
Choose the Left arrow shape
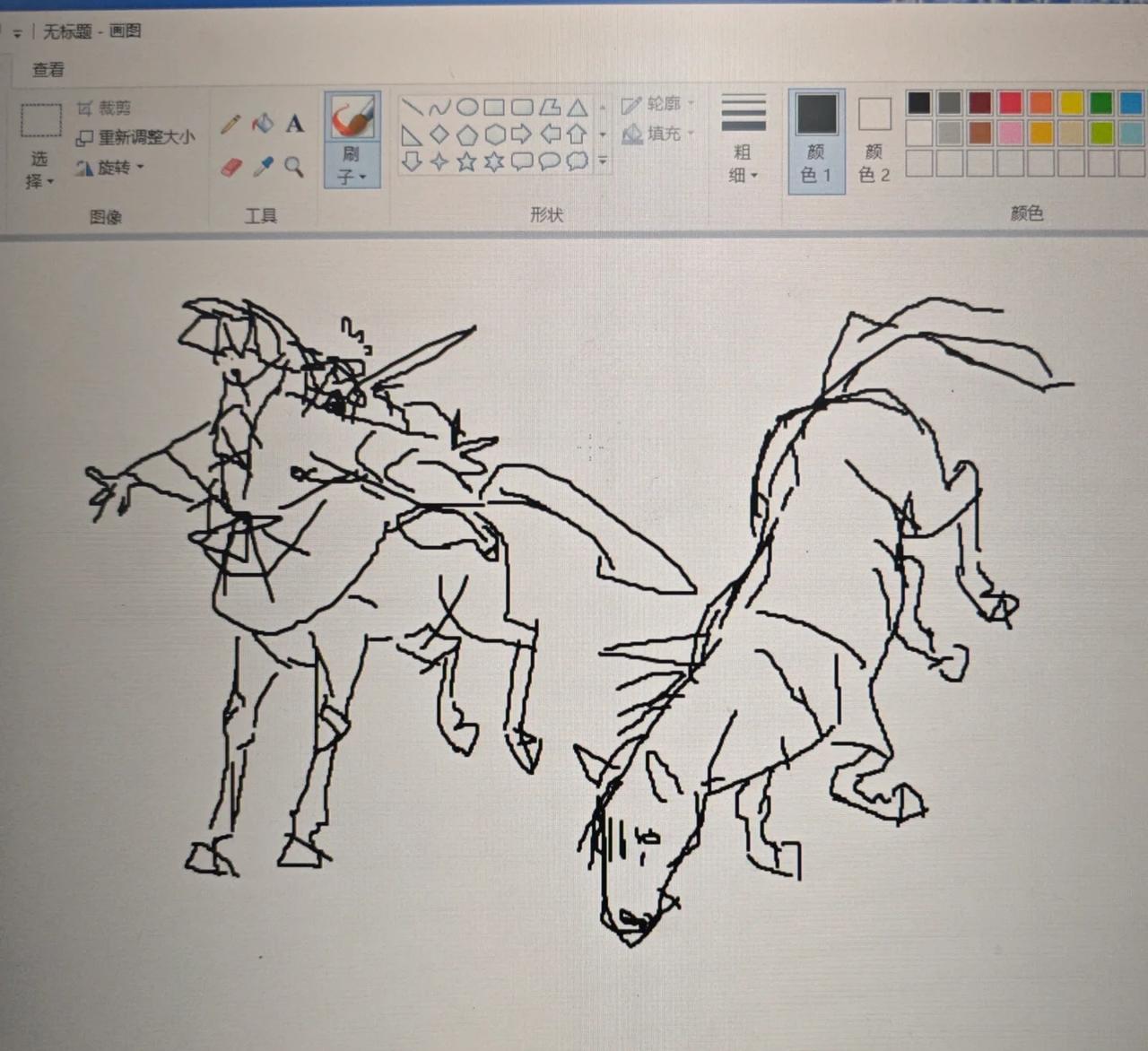pyautogui.click(x=550, y=135)
